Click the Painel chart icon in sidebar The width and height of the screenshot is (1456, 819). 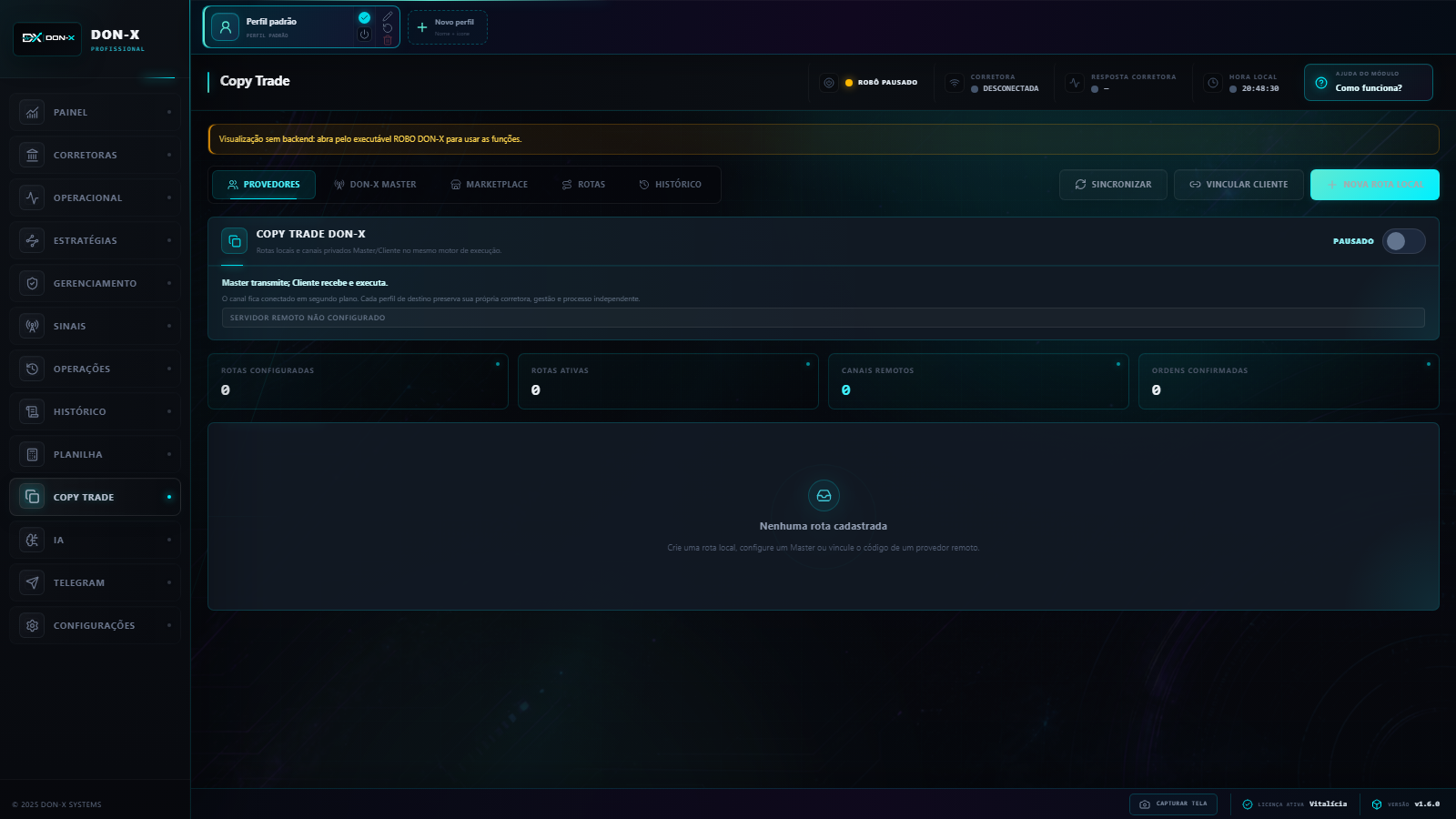click(32, 112)
